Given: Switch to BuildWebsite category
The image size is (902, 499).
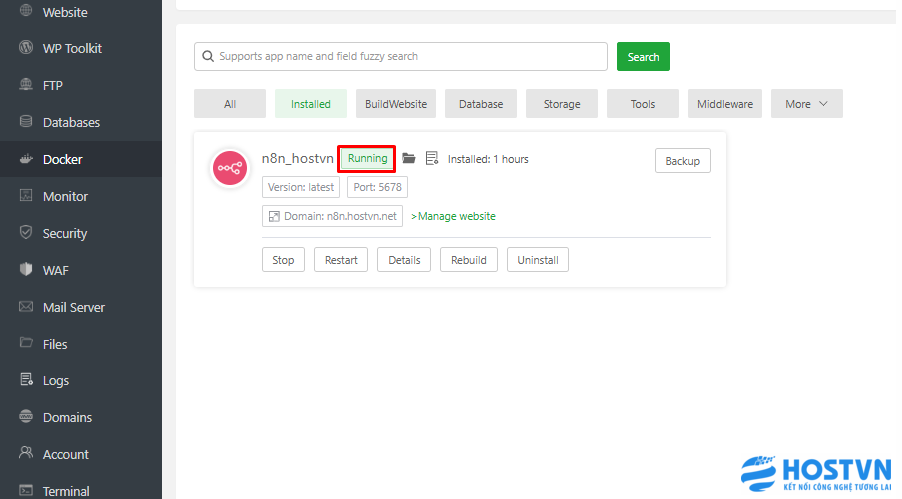Looking at the screenshot, I should [x=396, y=104].
